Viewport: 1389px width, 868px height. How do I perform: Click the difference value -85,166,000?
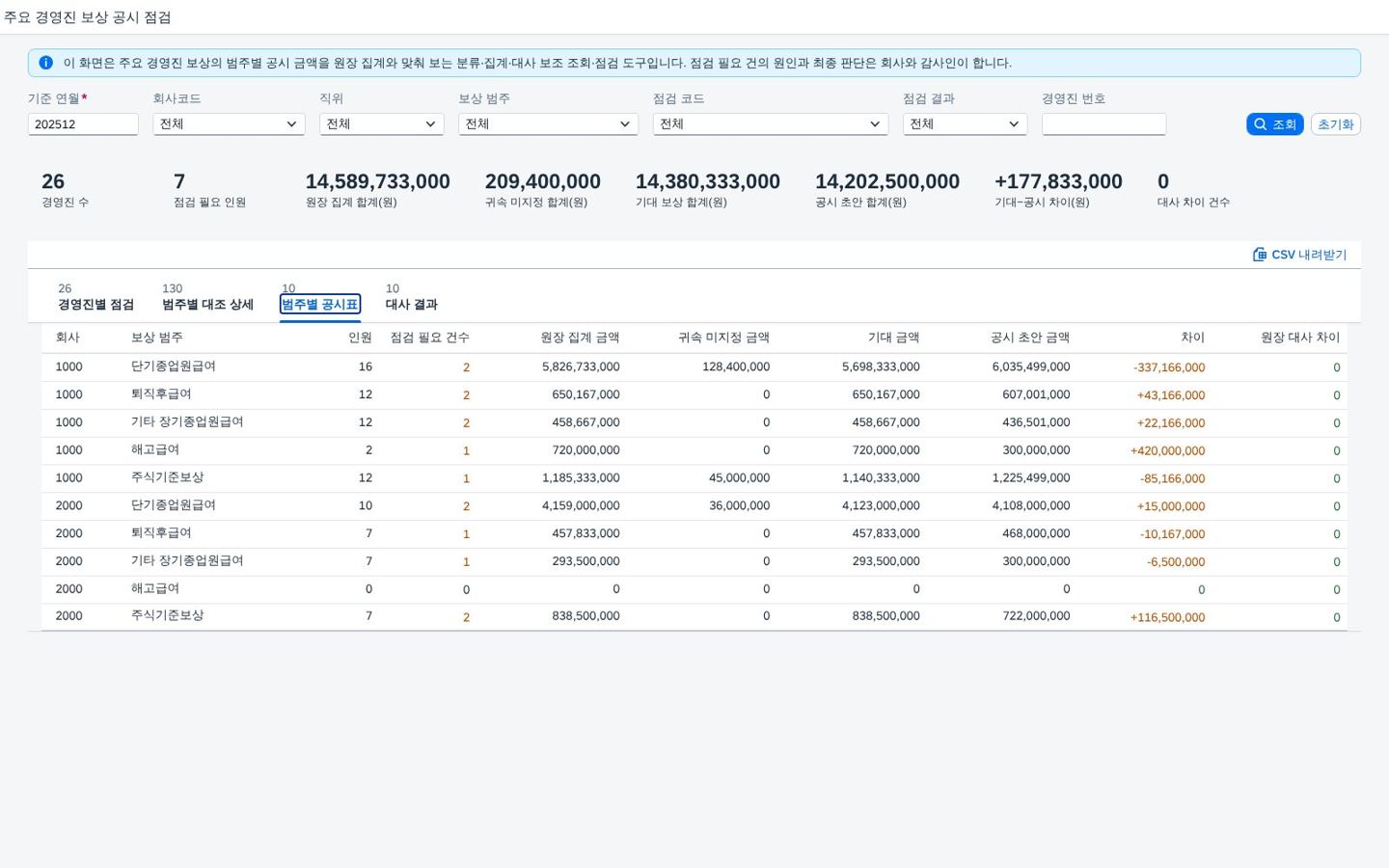(1172, 478)
